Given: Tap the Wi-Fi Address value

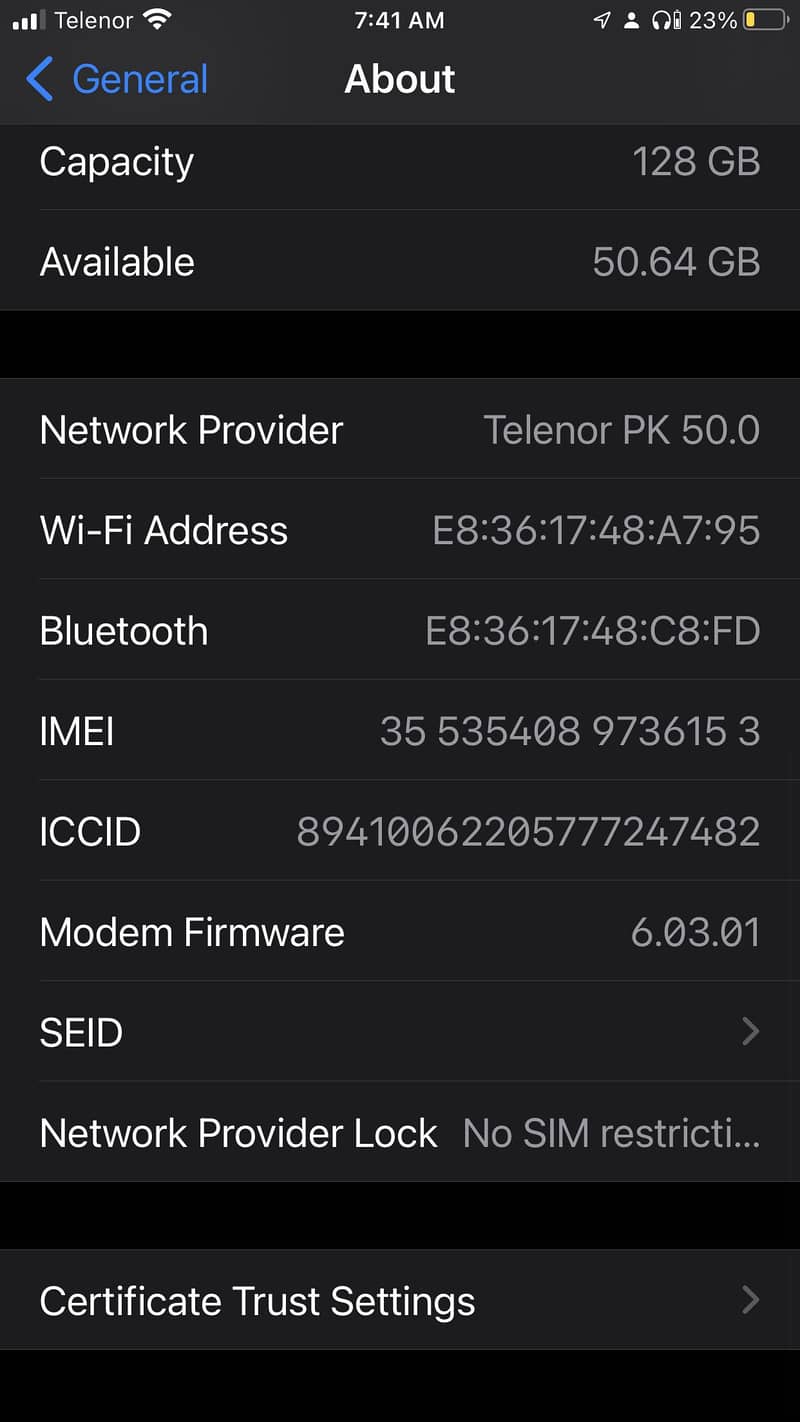Looking at the screenshot, I should pos(596,530).
